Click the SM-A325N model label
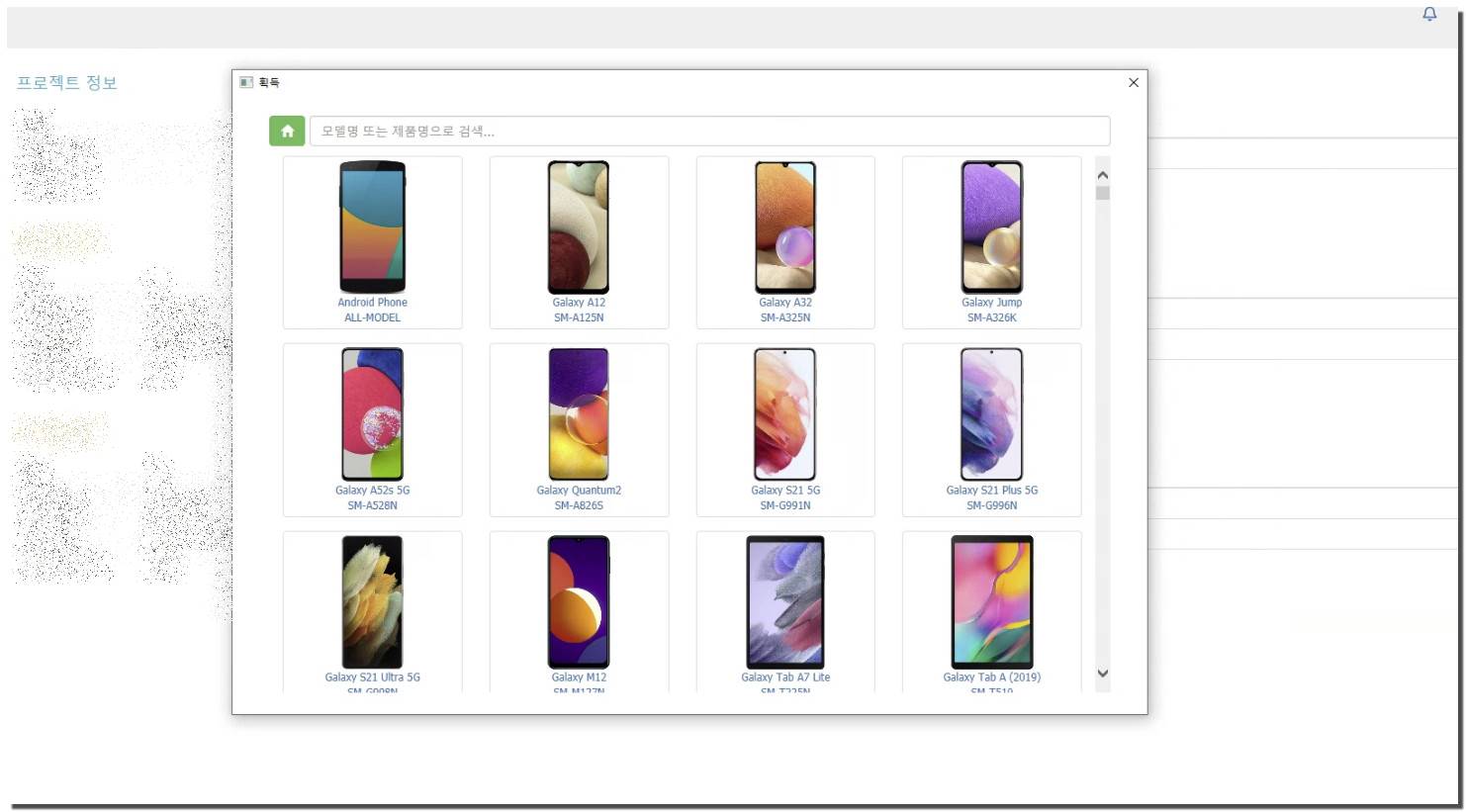Viewport: 1466px width, 812px height. pyautogui.click(x=785, y=317)
